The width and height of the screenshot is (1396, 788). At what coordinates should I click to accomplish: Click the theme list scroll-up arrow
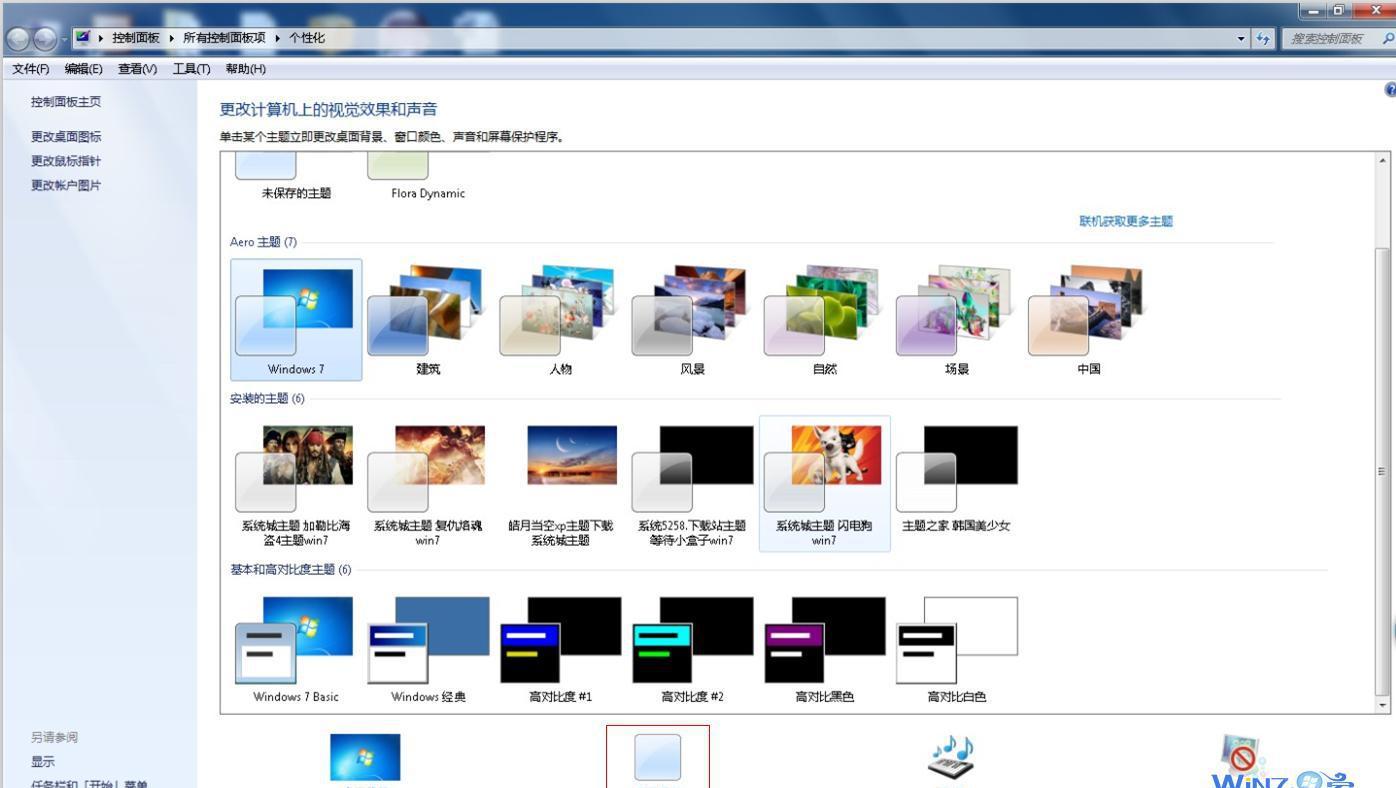(x=1384, y=161)
